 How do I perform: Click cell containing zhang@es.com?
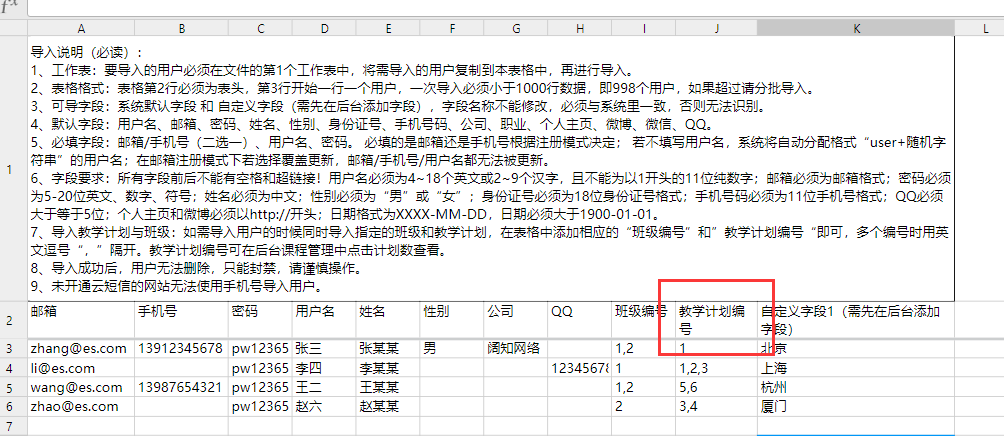(x=80, y=349)
